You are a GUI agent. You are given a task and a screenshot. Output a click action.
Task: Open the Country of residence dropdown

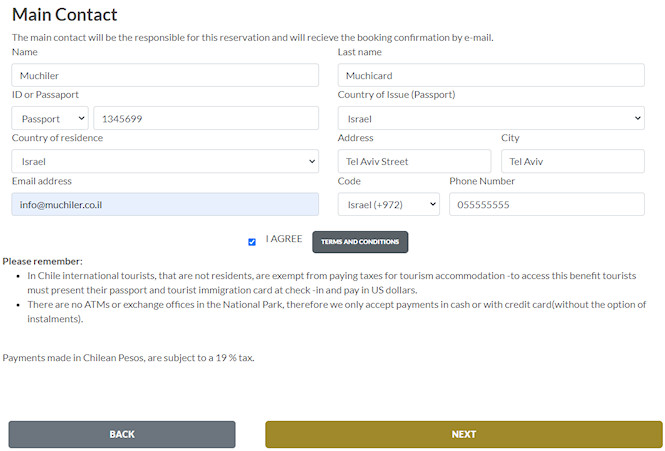[x=165, y=161]
